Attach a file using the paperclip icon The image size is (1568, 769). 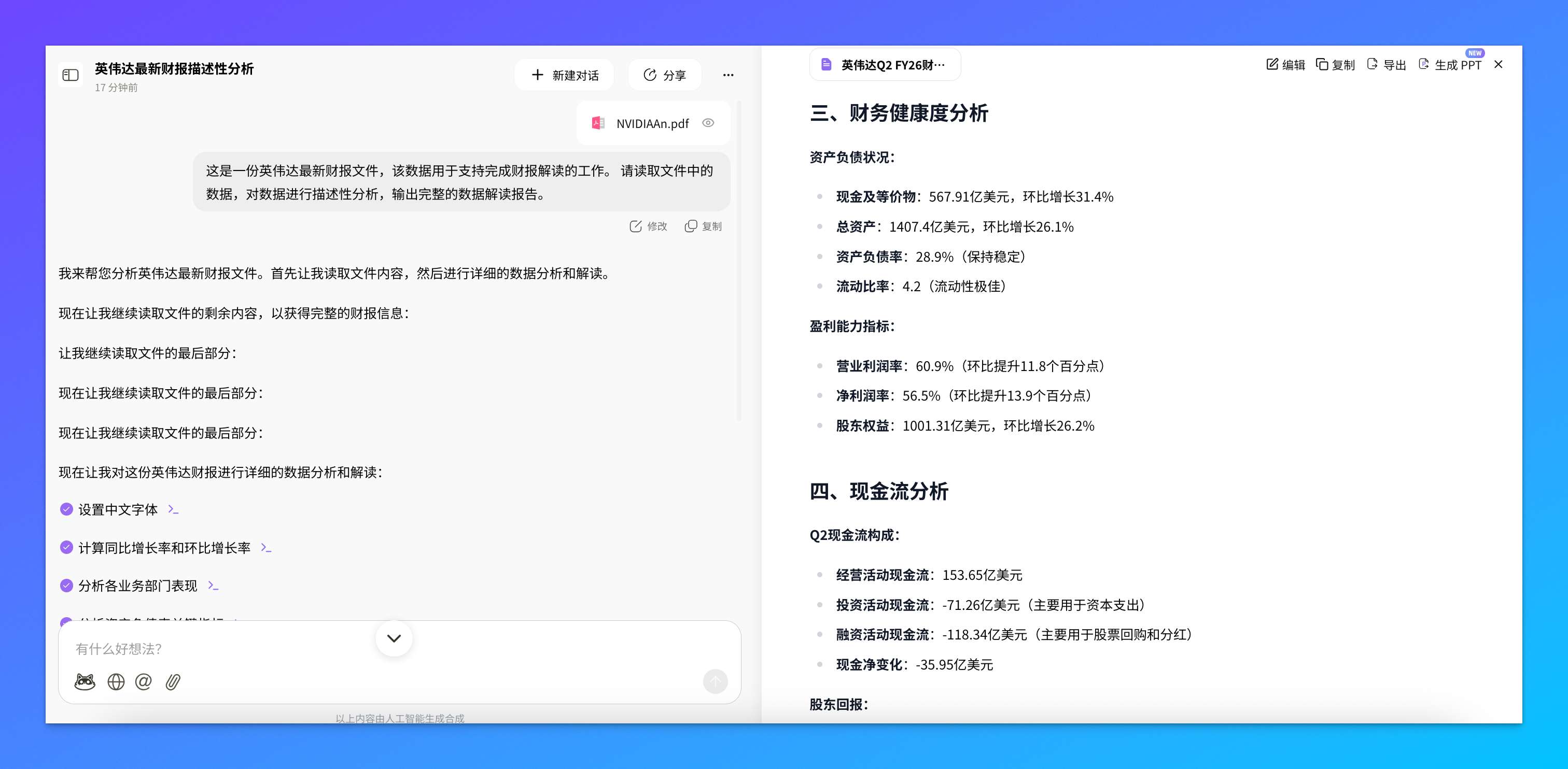[x=173, y=682]
